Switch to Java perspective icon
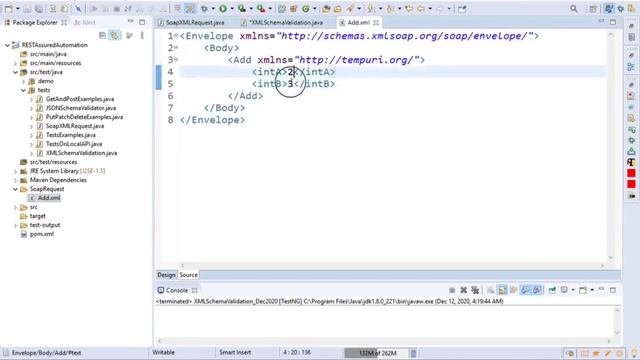The image size is (640, 360). coord(609,9)
